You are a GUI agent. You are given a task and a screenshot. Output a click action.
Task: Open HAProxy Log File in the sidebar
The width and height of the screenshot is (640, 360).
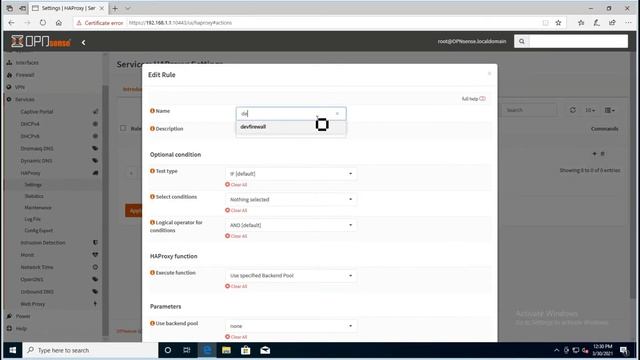coord(33,219)
